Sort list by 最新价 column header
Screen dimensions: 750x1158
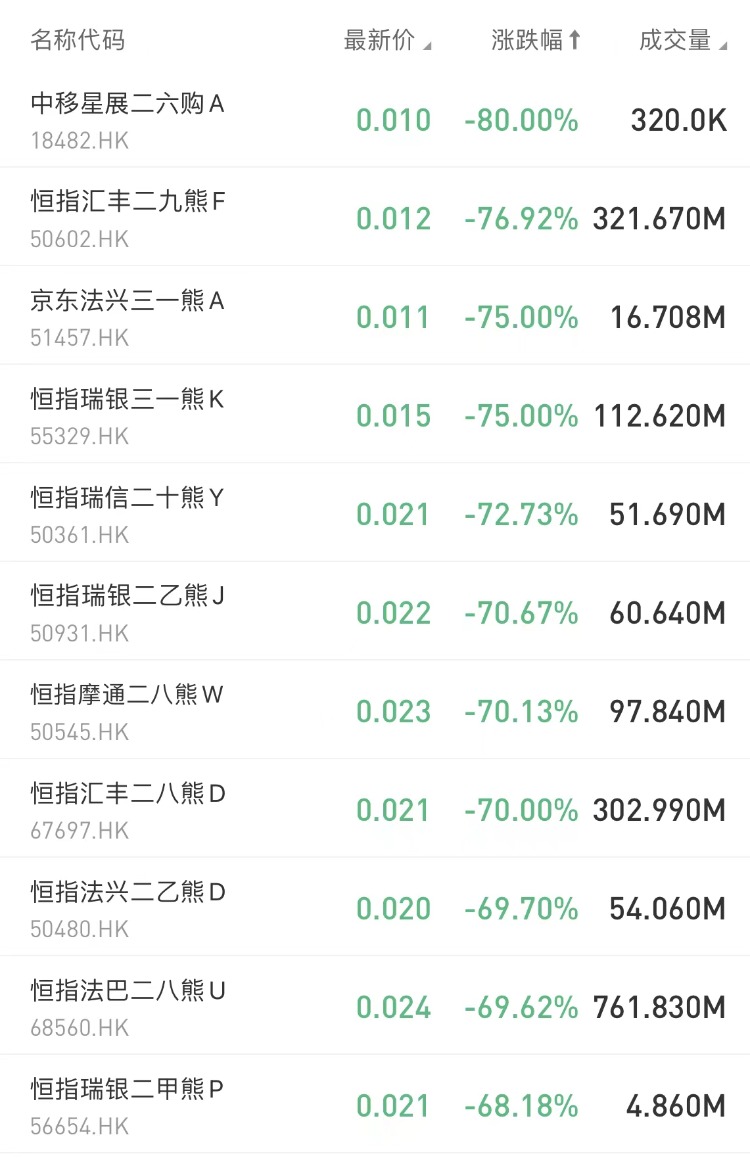pyautogui.click(x=386, y=40)
